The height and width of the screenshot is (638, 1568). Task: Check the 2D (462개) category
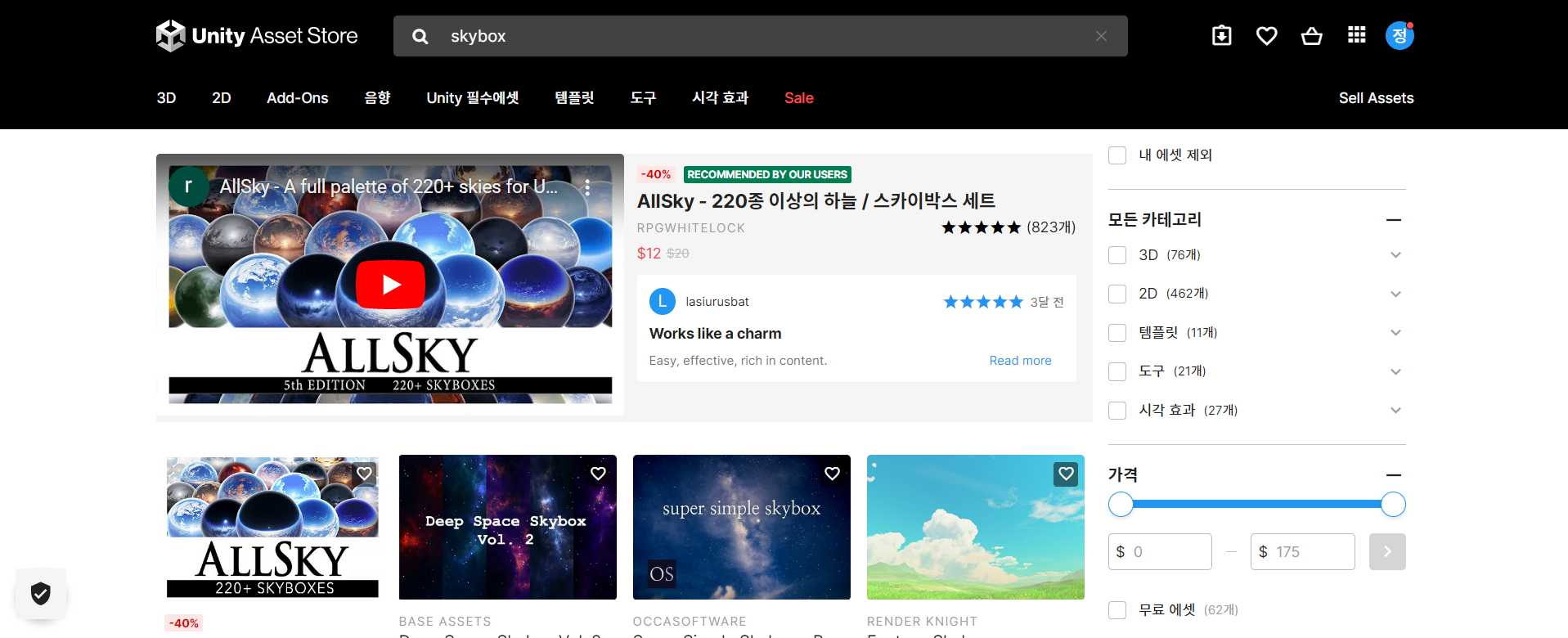1117,294
